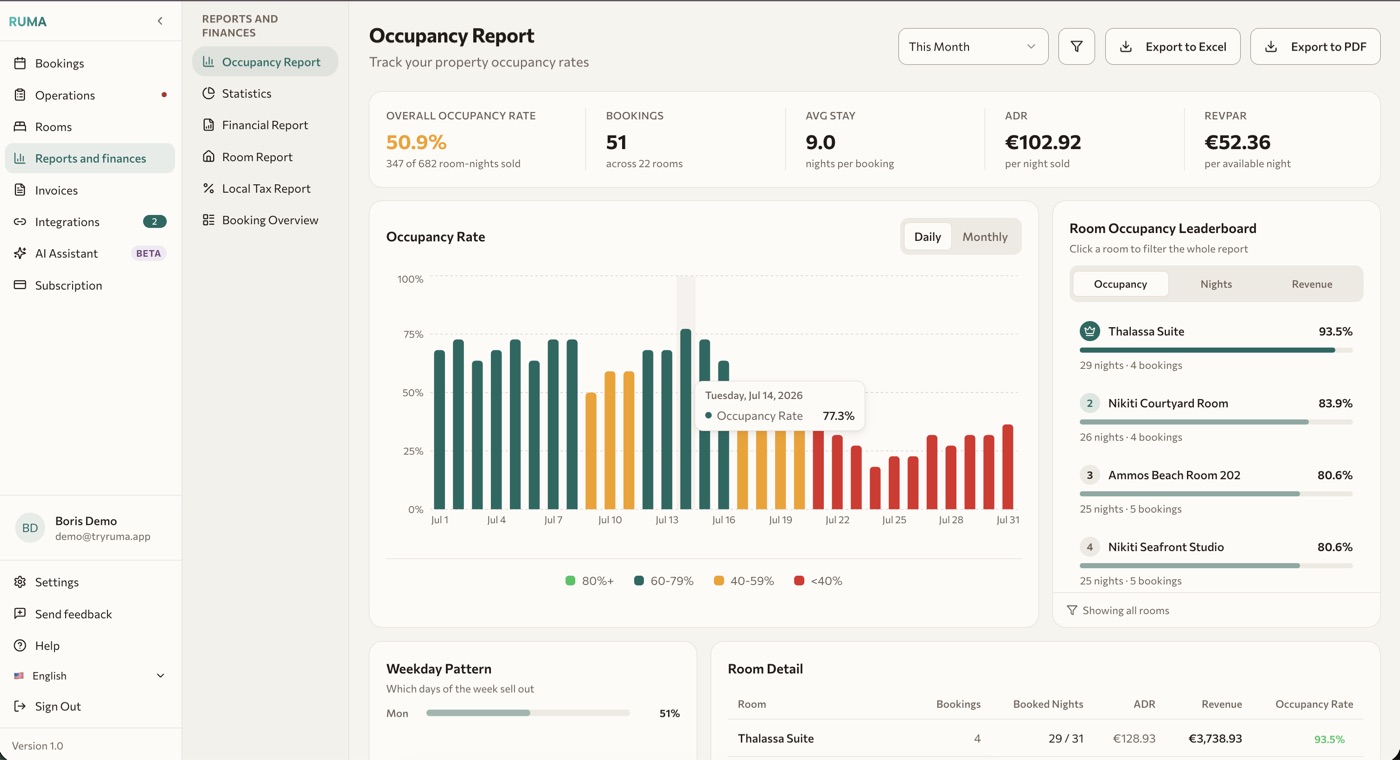
Task: Switch chart to Monthly view
Action: (x=985, y=237)
